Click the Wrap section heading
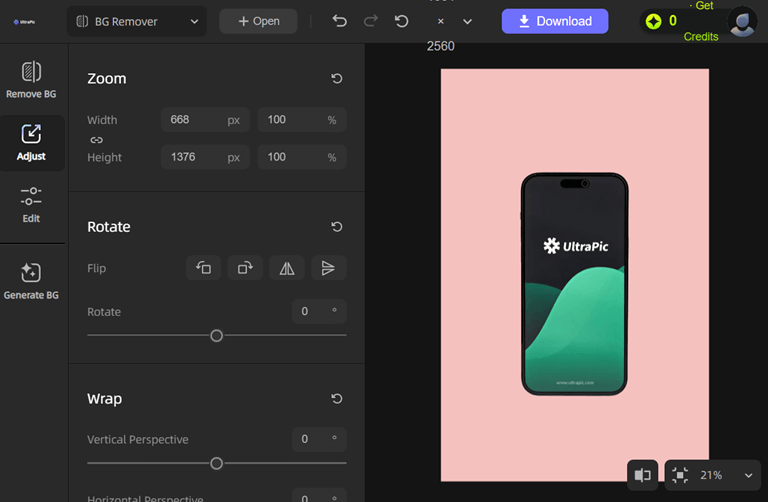This screenshot has height=502, width=768. [x=104, y=399]
